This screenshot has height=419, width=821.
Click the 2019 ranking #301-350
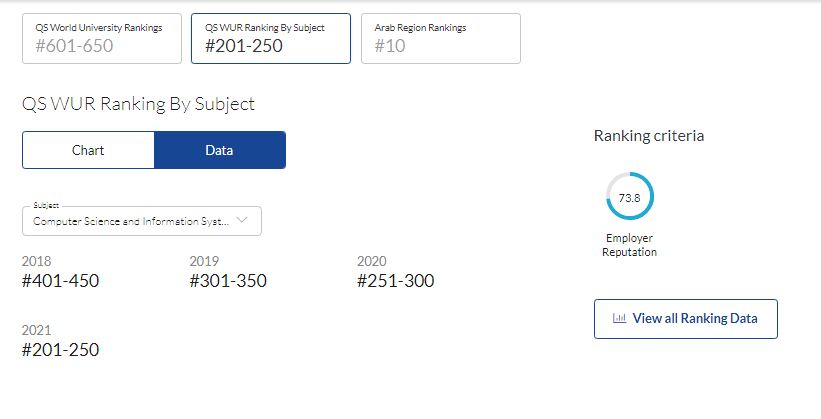pos(228,281)
